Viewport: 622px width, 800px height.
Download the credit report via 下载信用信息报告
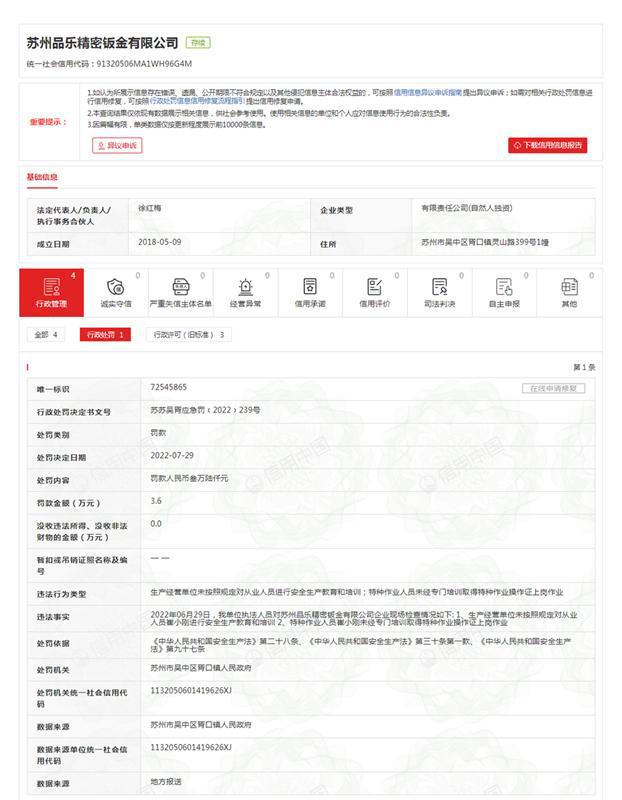[548, 145]
